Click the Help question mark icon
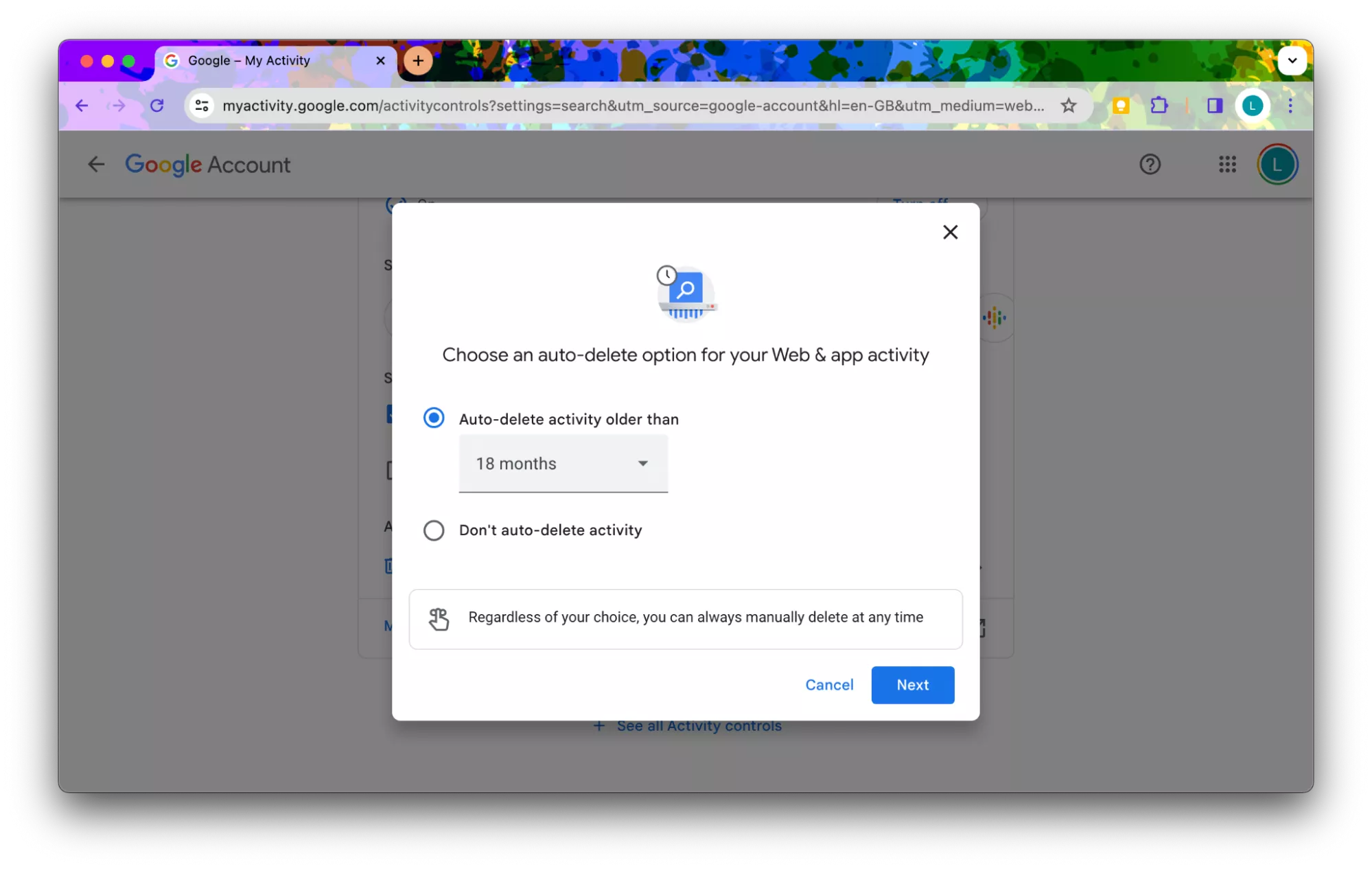 point(1150,165)
